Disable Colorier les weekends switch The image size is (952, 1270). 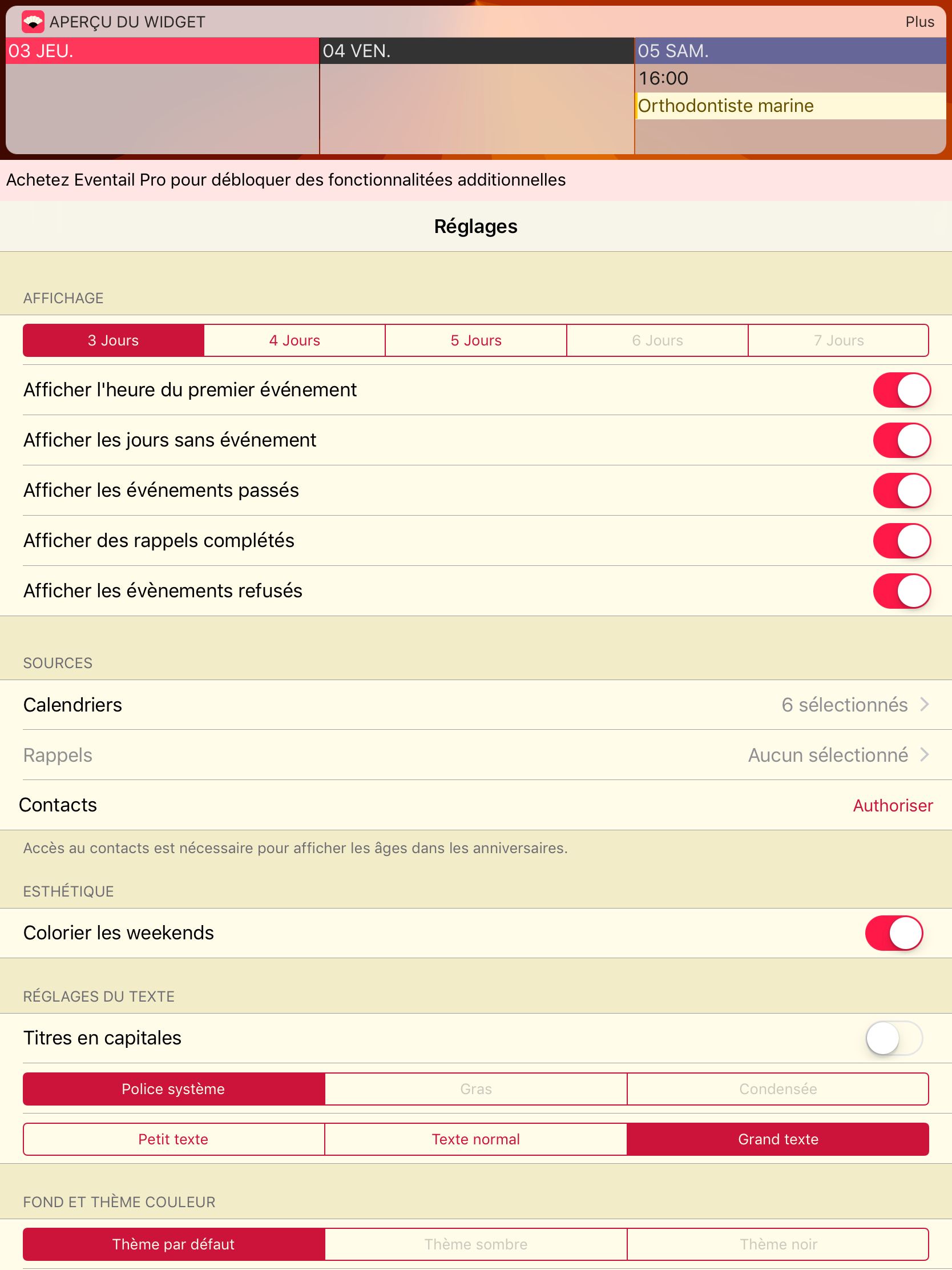[x=893, y=933]
